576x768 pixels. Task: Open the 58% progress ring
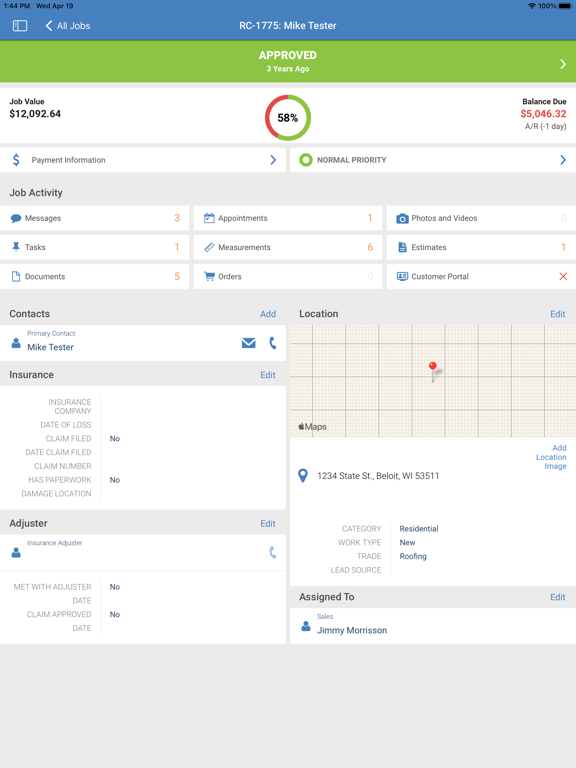tap(288, 118)
